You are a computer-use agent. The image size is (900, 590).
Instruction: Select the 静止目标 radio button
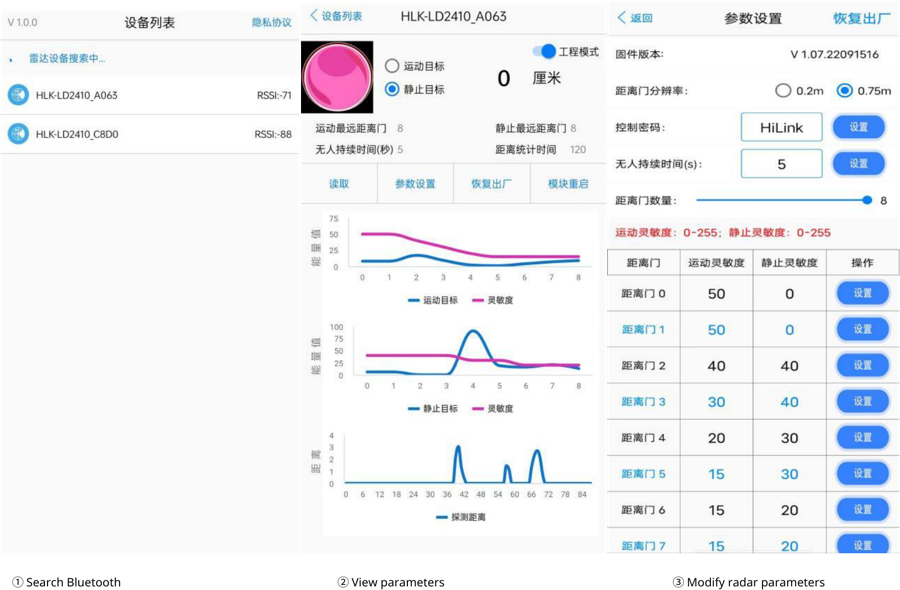[392, 89]
